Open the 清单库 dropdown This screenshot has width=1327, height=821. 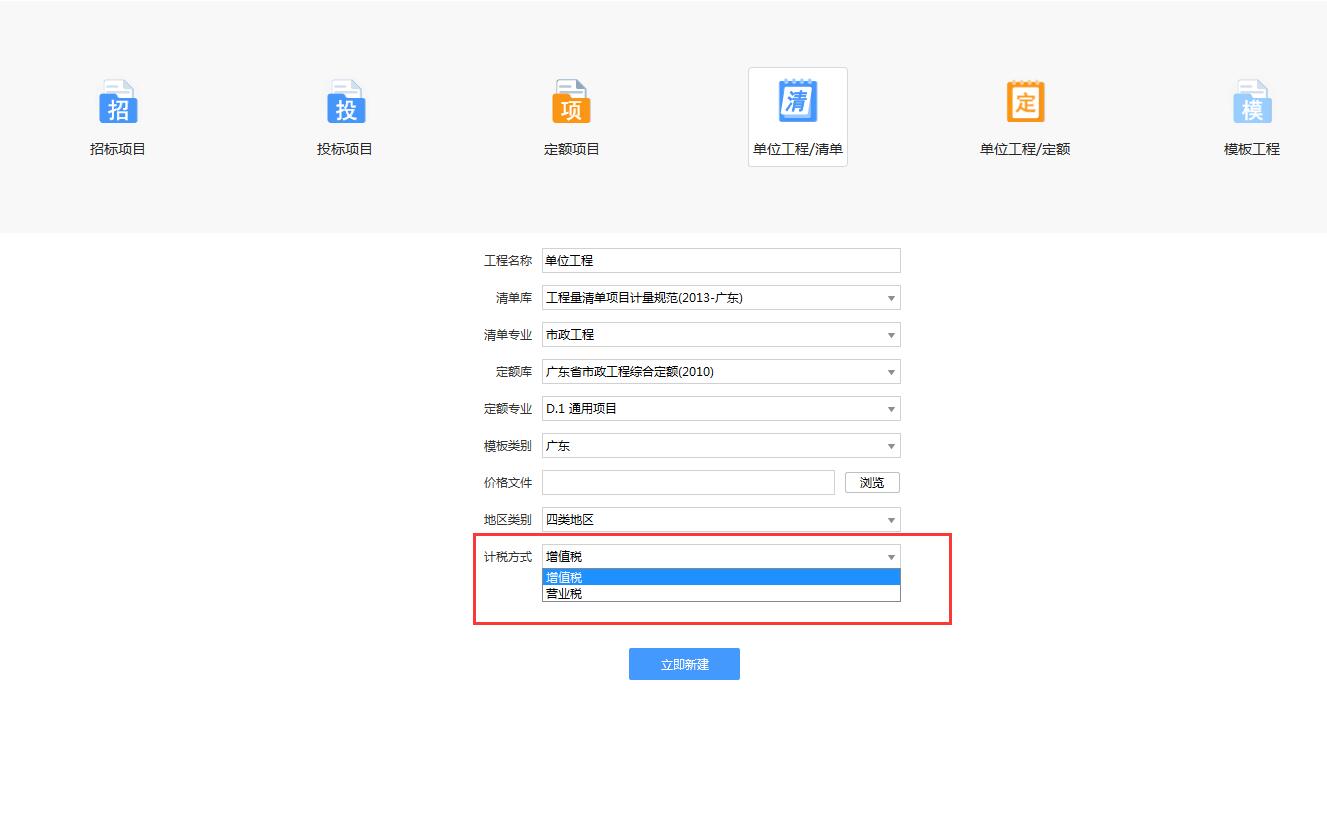[x=721, y=297]
